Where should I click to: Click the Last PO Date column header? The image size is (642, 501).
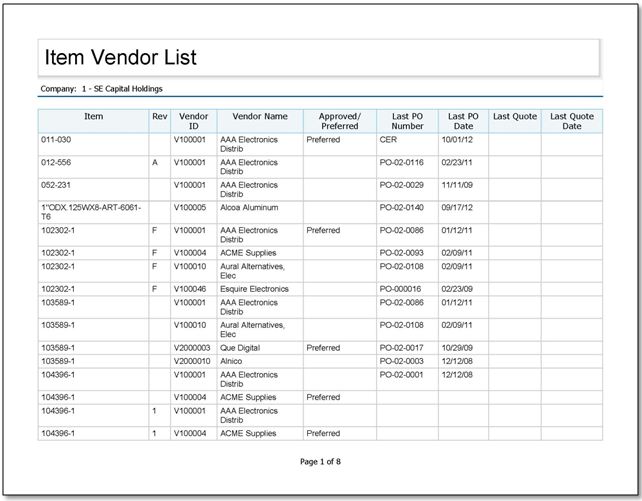pos(463,121)
